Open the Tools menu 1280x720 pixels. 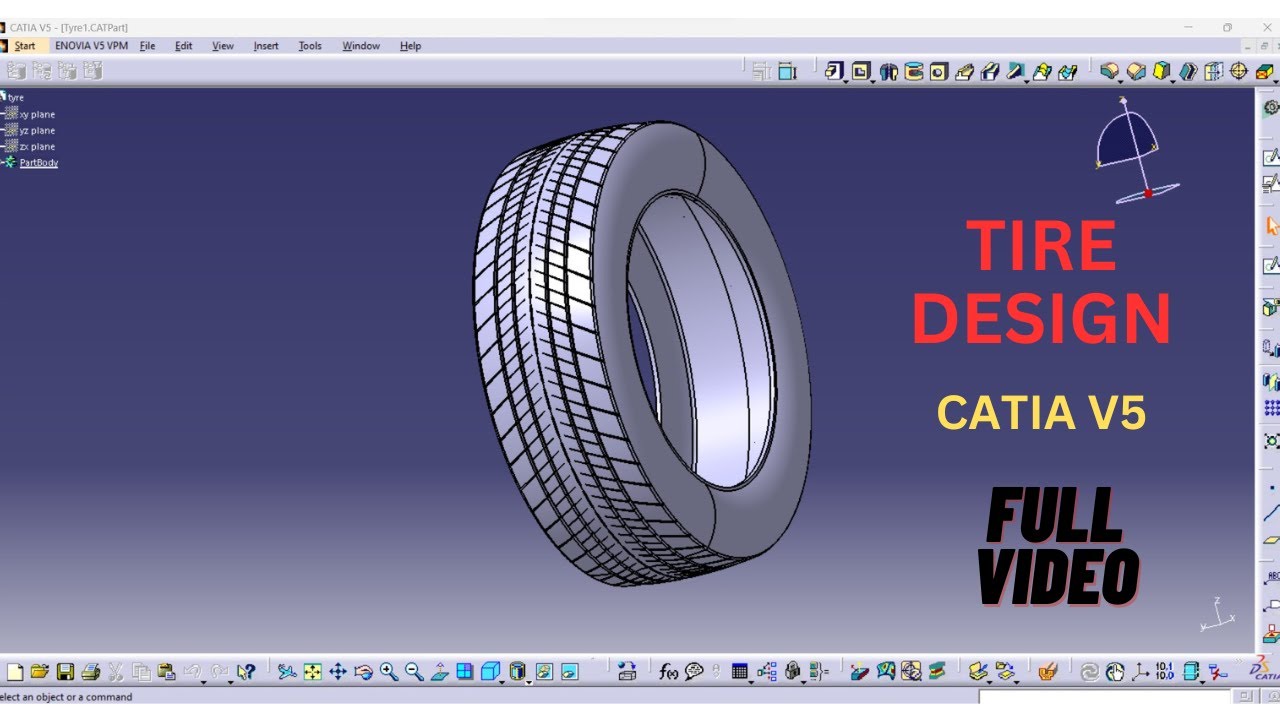(310, 46)
